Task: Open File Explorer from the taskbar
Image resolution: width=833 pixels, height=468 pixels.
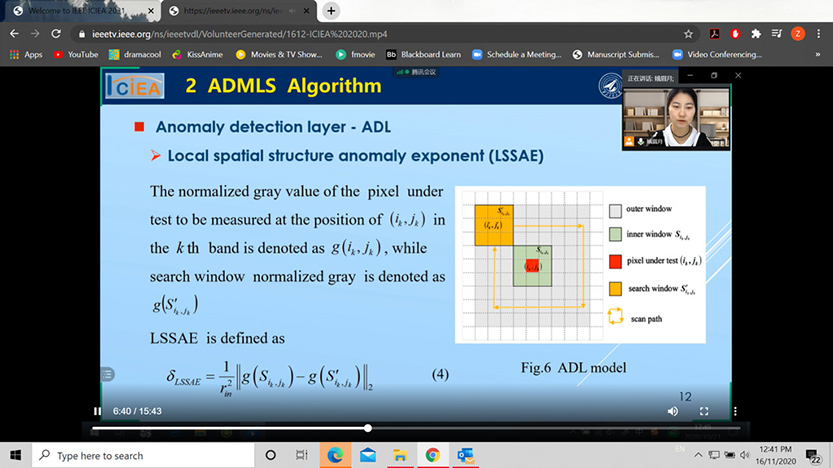Action: 400,455
